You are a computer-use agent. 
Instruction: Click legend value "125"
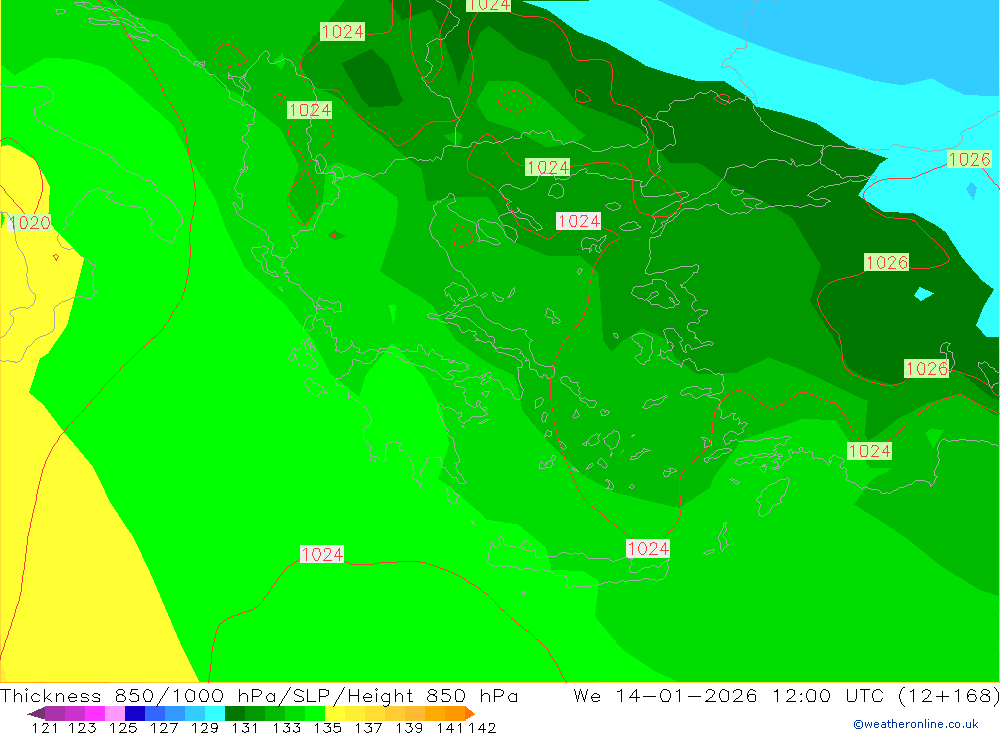click(123, 727)
